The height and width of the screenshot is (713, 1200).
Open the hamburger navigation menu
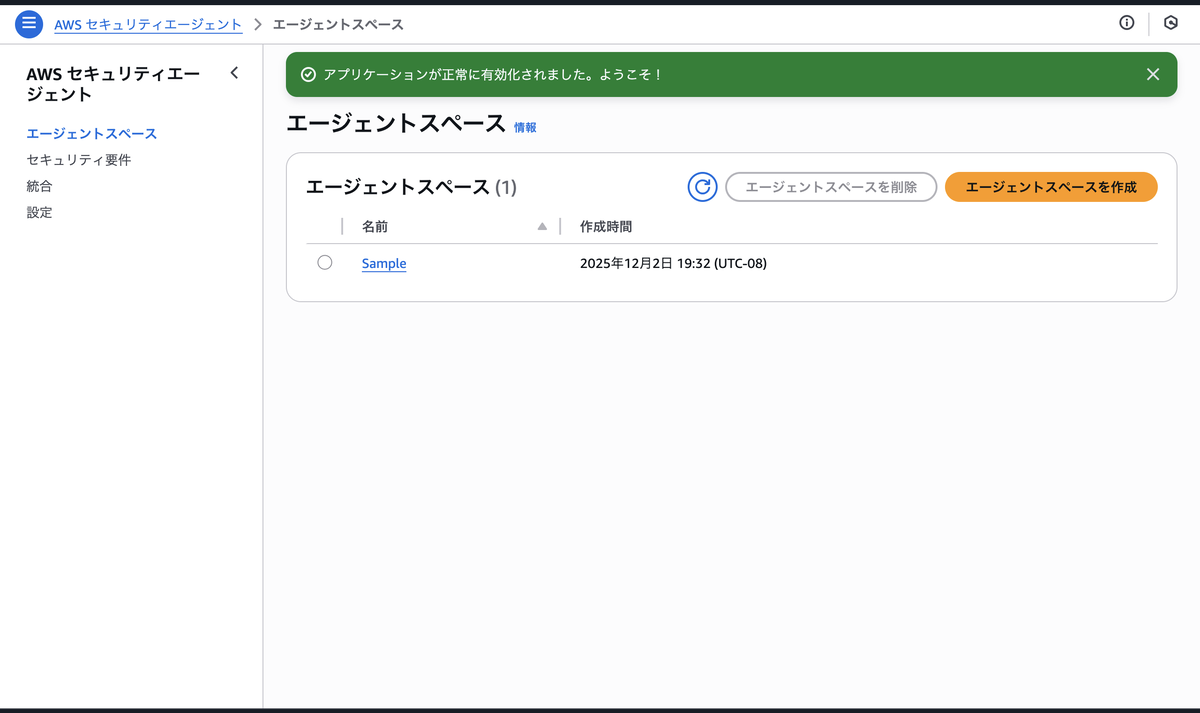(29, 23)
